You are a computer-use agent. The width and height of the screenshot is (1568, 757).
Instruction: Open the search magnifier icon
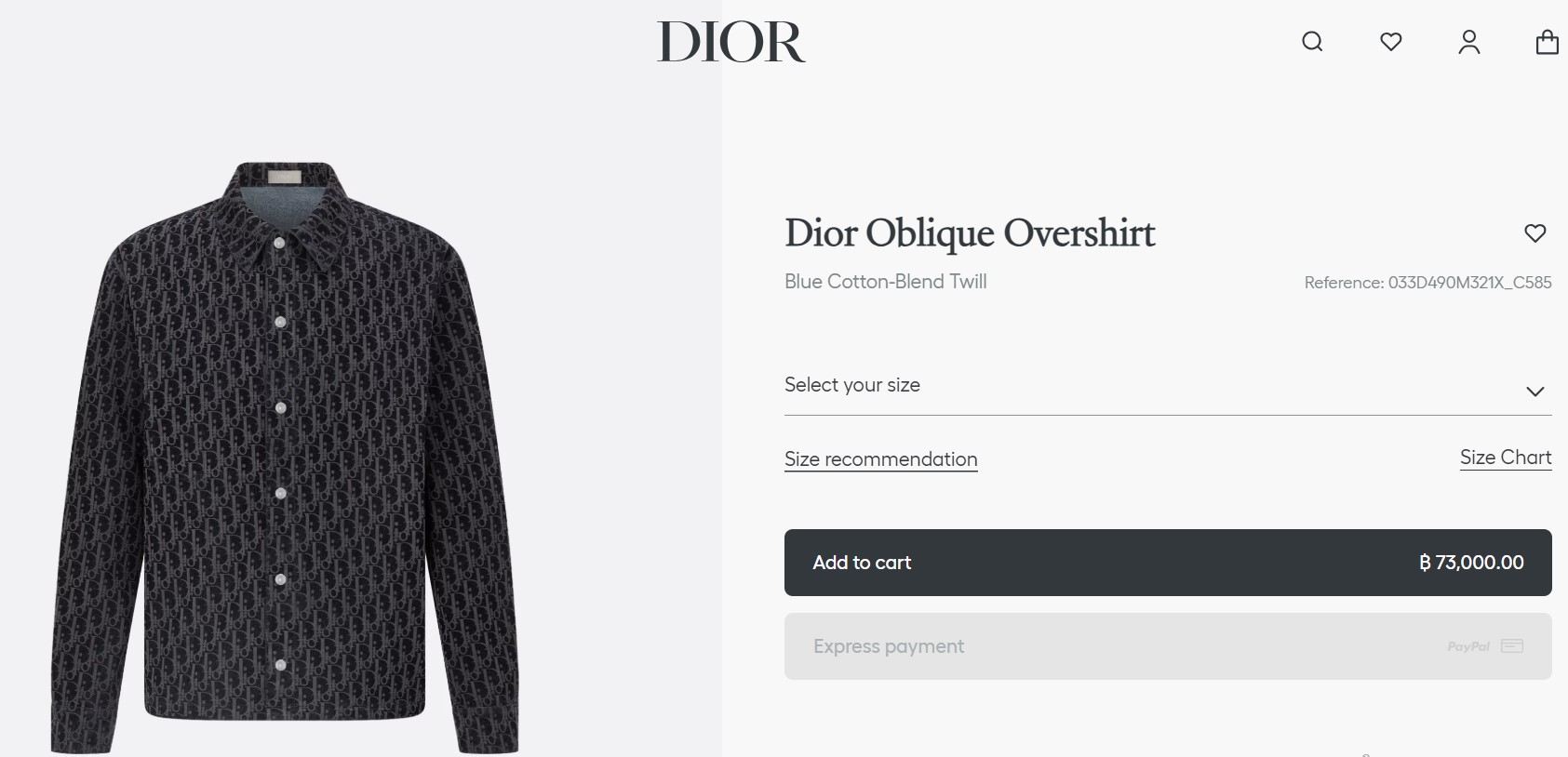click(1312, 42)
